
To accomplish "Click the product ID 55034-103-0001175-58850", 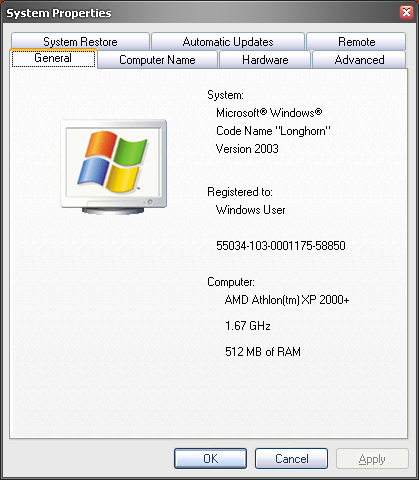I will [x=281, y=246].
